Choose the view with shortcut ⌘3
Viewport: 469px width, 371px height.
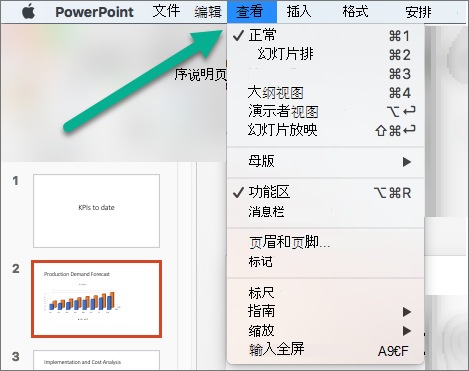coord(325,73)
